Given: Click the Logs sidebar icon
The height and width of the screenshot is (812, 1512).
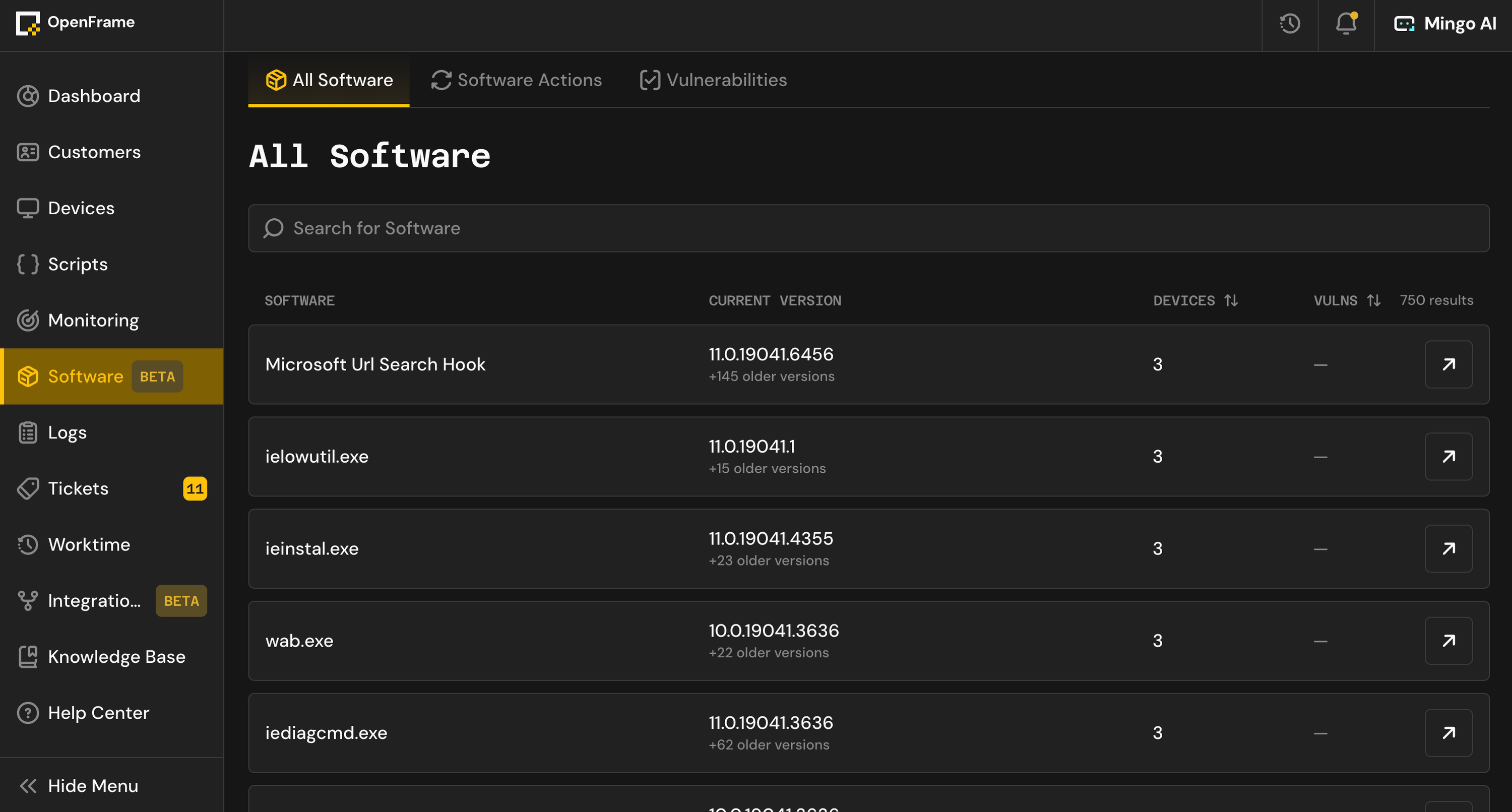Looking at the screenshot, I should [x=28, y=432].
